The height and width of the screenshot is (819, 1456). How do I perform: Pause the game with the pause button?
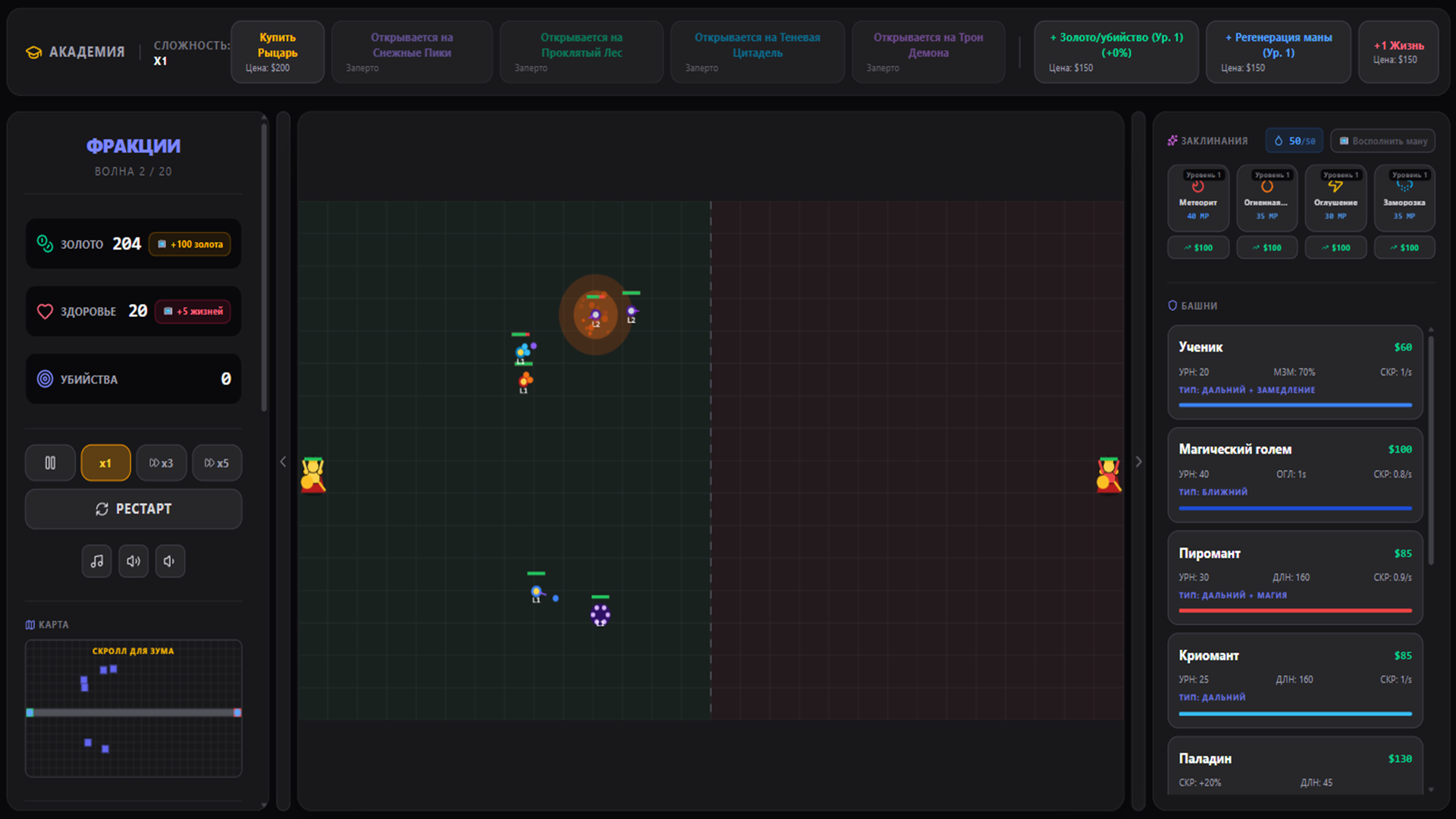pos(50,463)
